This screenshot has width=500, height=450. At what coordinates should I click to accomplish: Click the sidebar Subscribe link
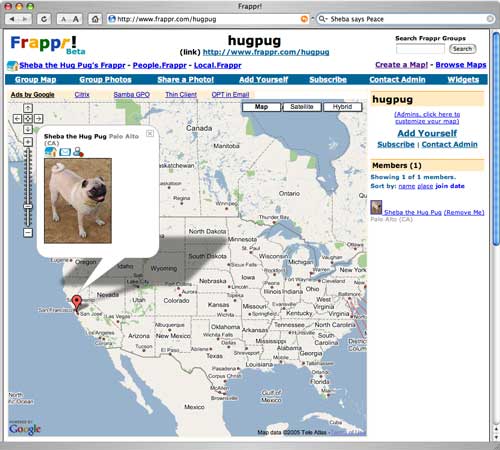pos(396,145)
